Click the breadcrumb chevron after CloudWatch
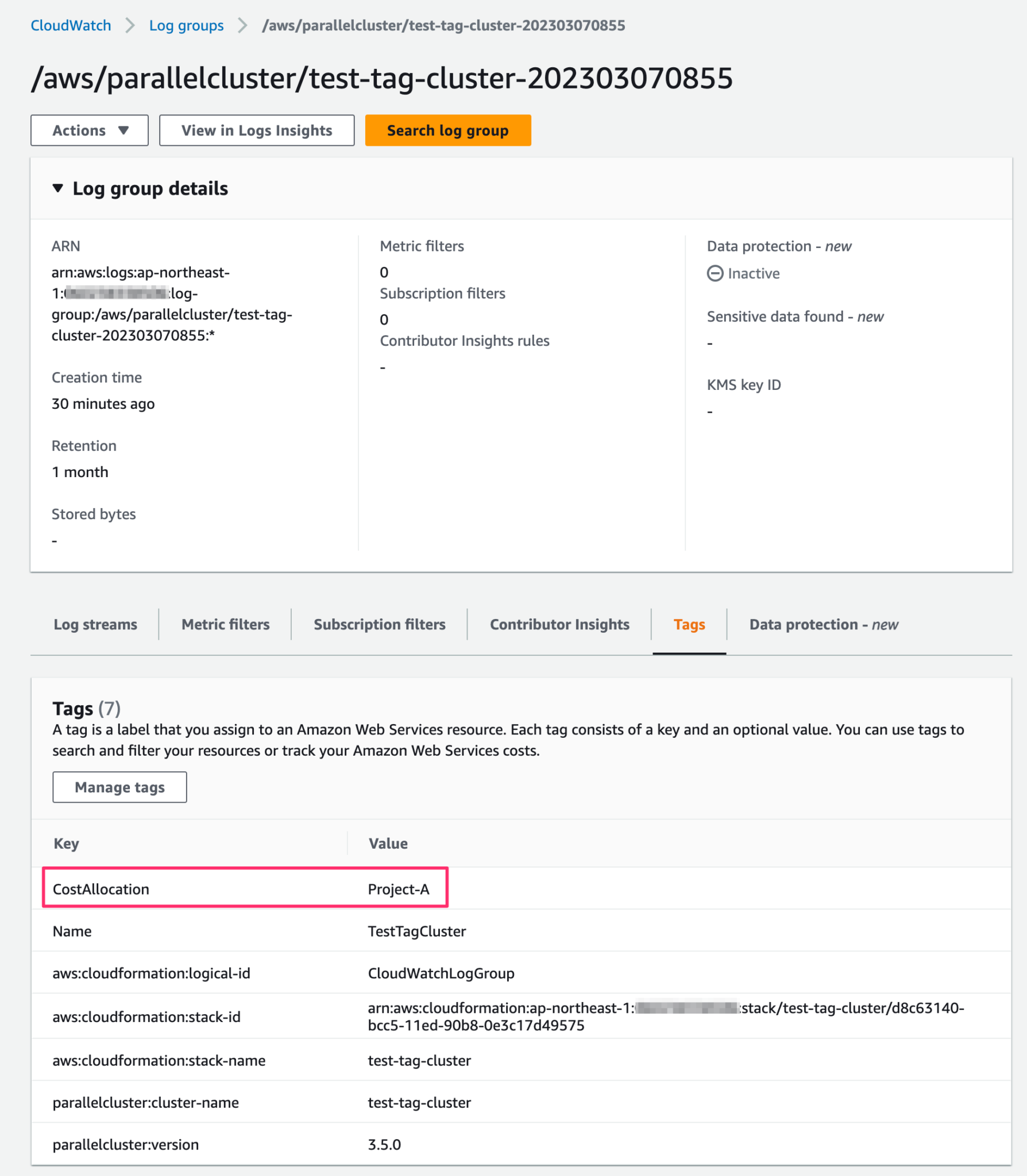The height and width of the screenshot is (1176, 1027). click(130, 25)
